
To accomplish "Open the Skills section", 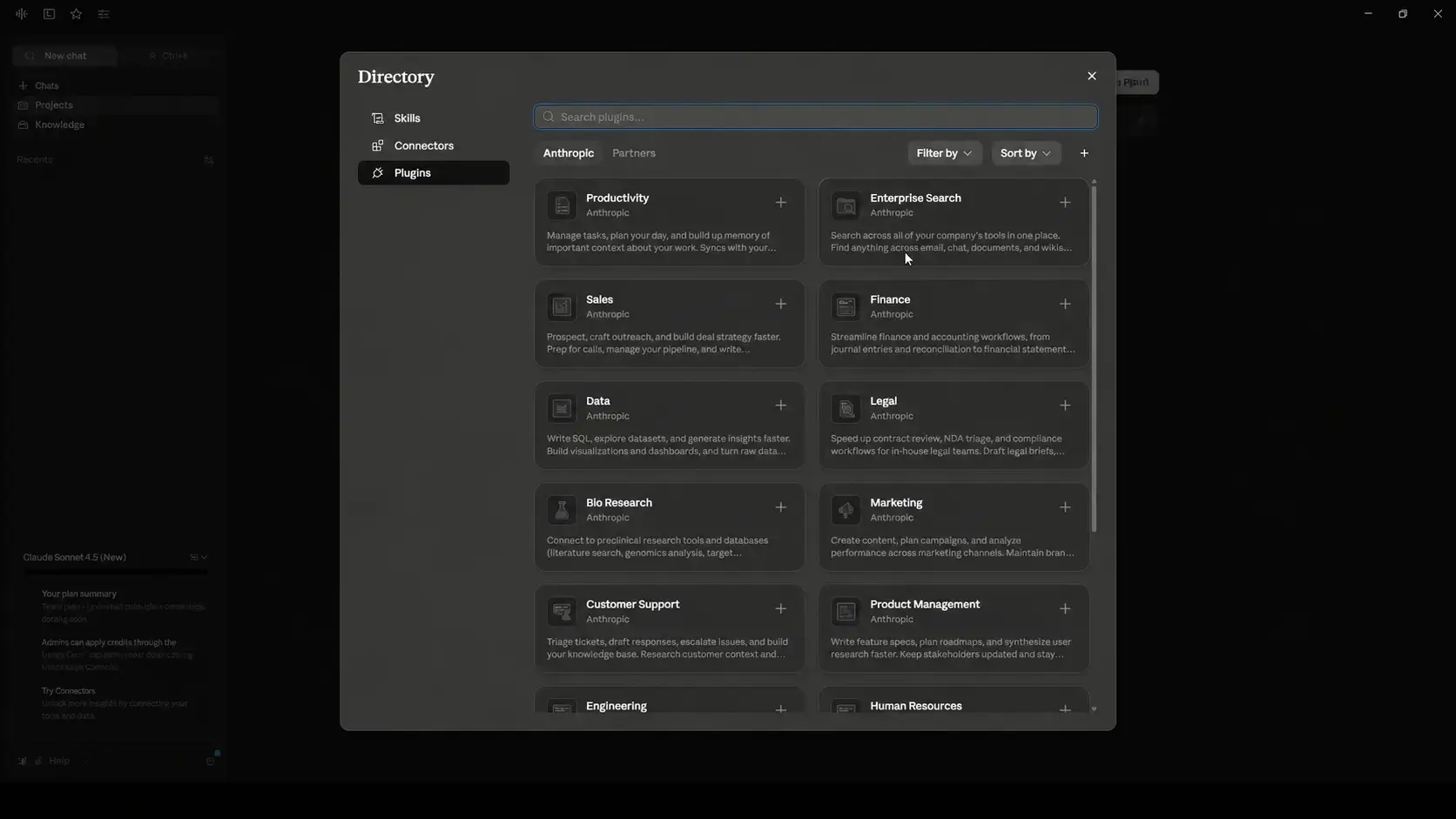I will point(433,118).
